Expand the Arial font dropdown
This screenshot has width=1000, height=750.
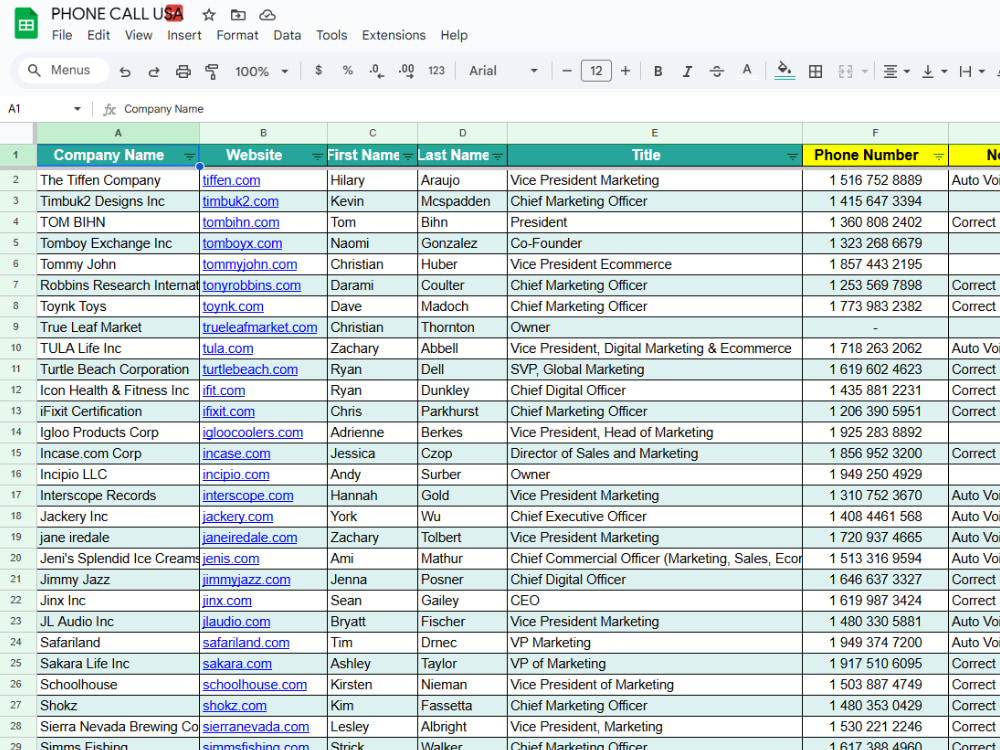pos(503,71)
